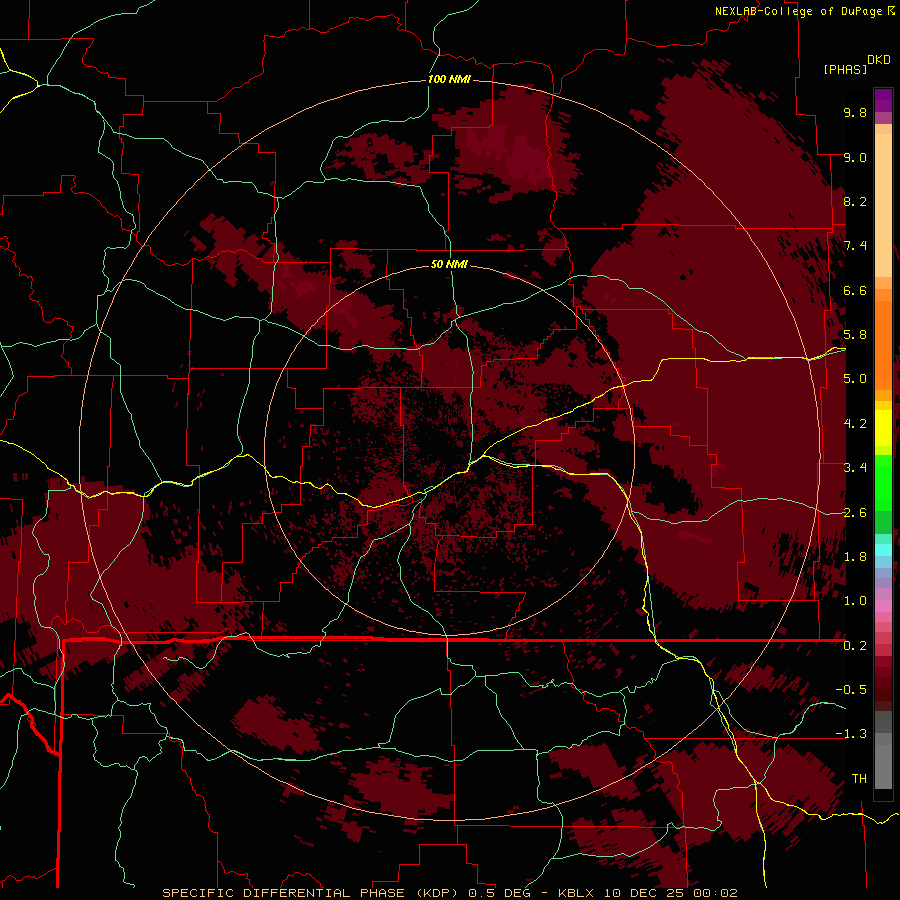Click the 8.2 value on the scale
This screenshot has height=900, width=900.
click(x=855, y=201)
